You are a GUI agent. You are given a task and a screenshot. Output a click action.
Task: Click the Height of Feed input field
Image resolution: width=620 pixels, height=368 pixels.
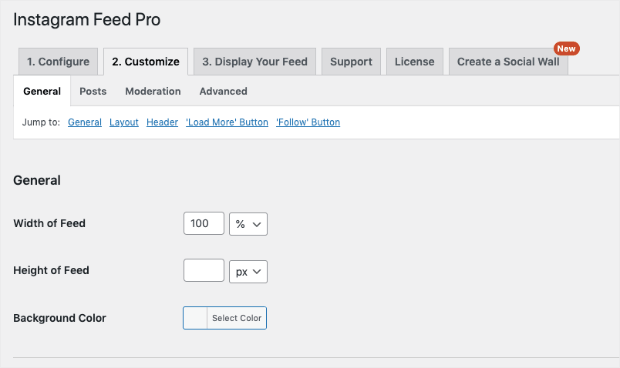204,270
